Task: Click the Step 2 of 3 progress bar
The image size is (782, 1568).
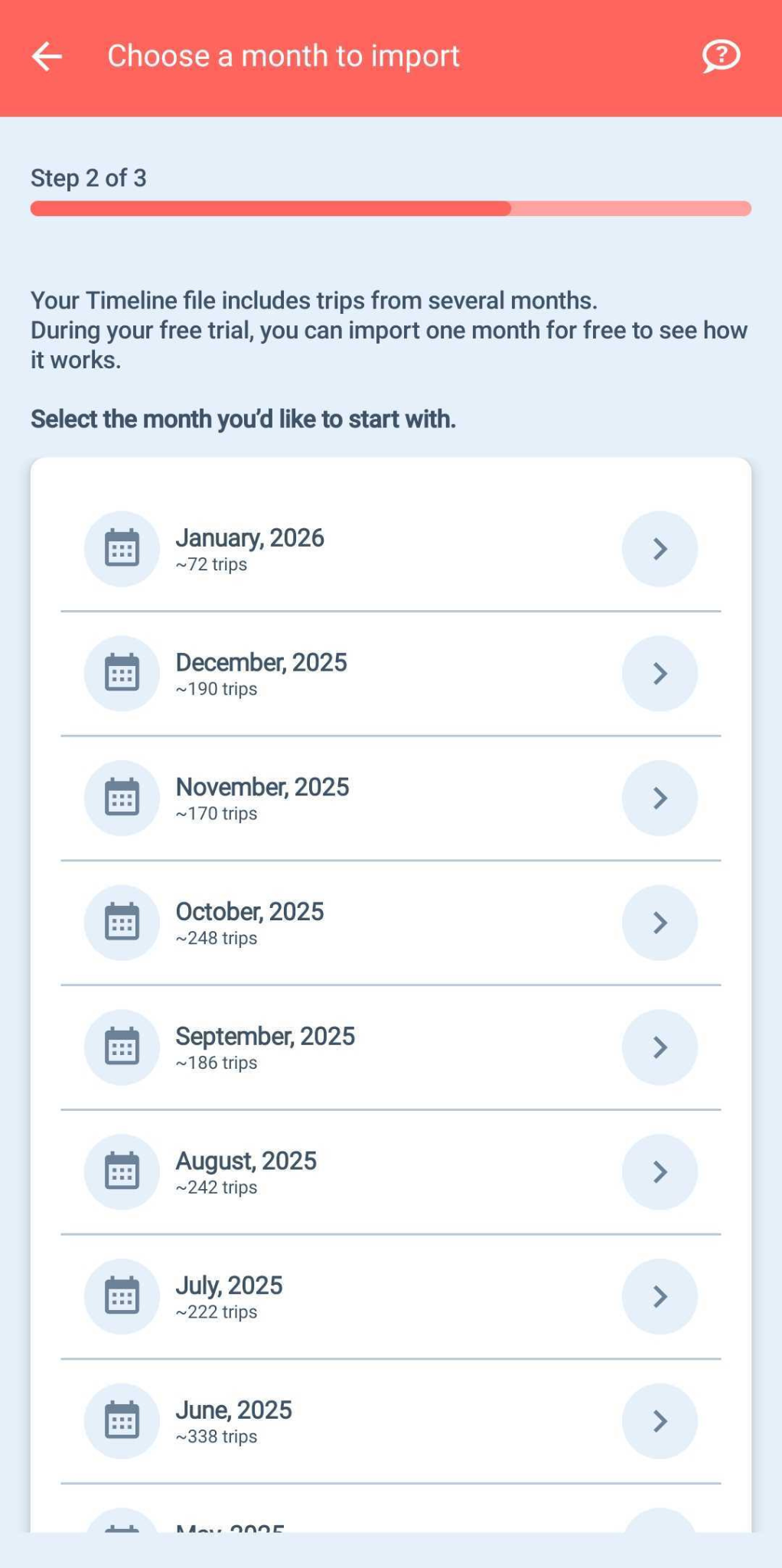Action: (x=390, y=208)
